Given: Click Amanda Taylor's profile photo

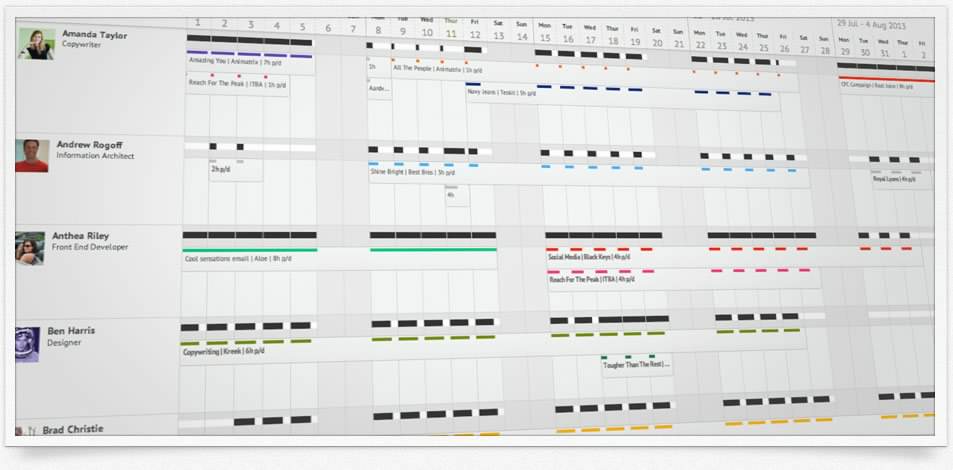Looking at the screenshot, I should point(36,44).
